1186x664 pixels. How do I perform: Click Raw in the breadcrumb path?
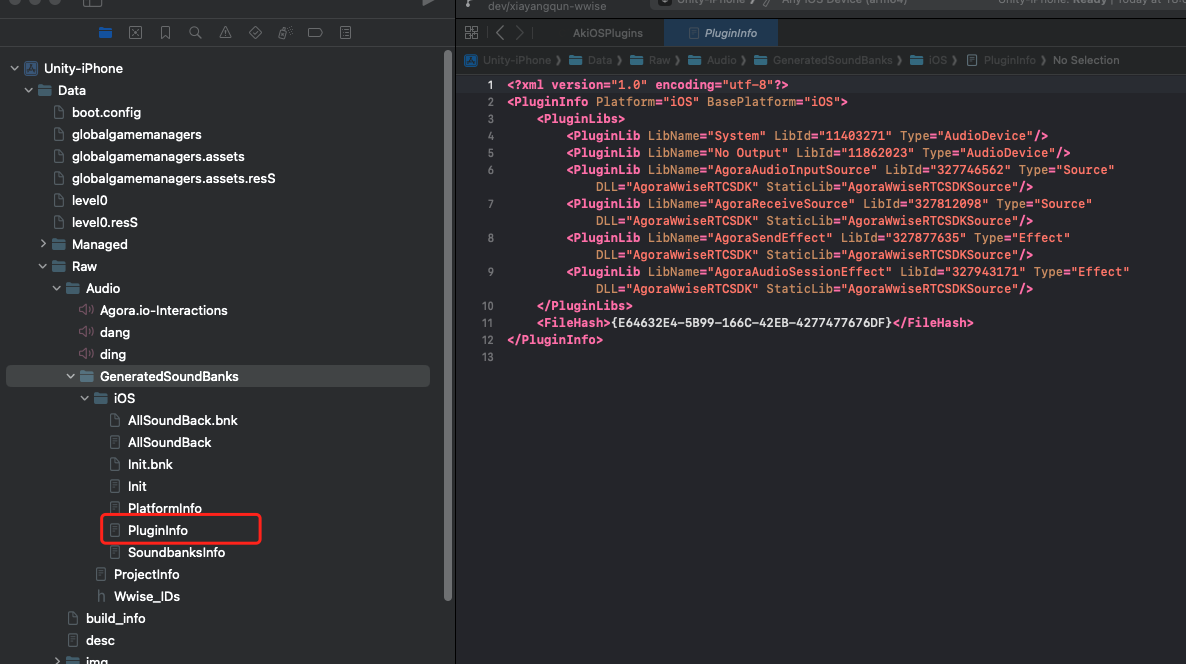[659, 61]
